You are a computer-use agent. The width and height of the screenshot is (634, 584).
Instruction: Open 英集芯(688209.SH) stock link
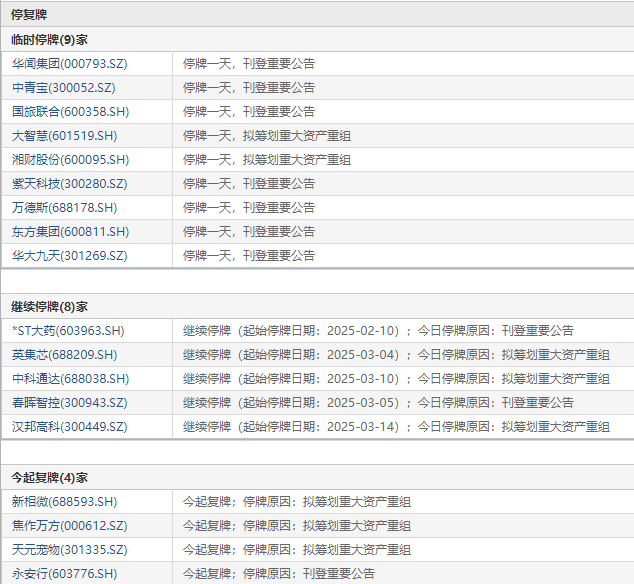click(x=64, y=355)
